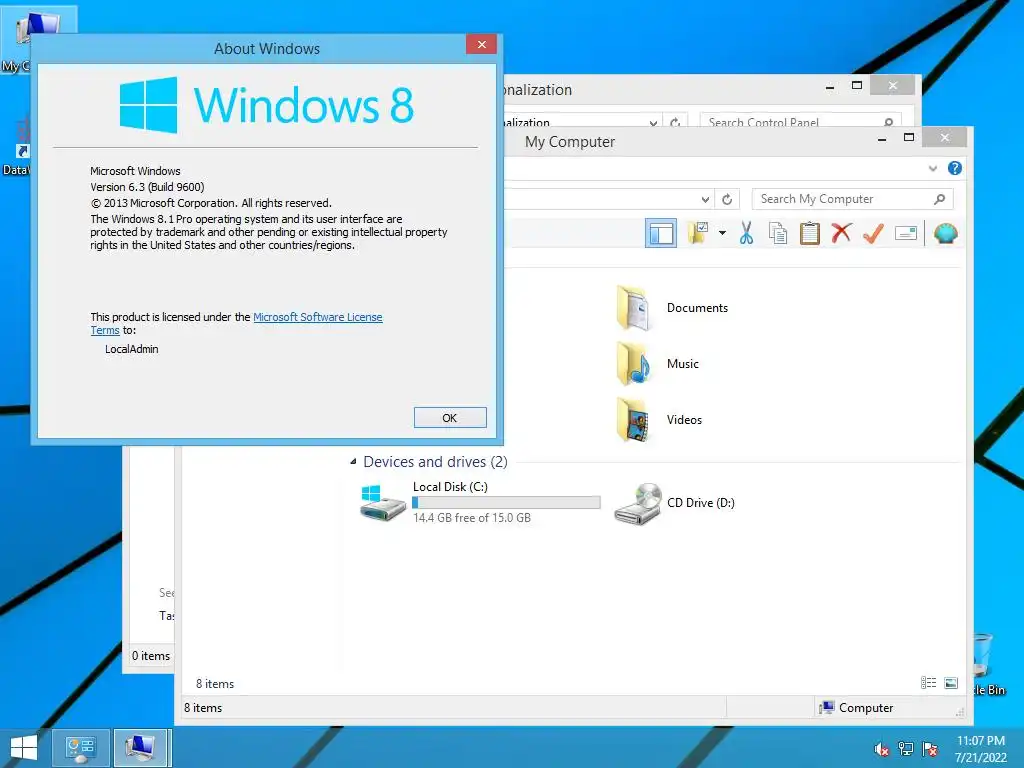The height and width of the screenshot is (768, 1024).
Task: Select the CD Drive (D:)
Action: pos(675,503)
